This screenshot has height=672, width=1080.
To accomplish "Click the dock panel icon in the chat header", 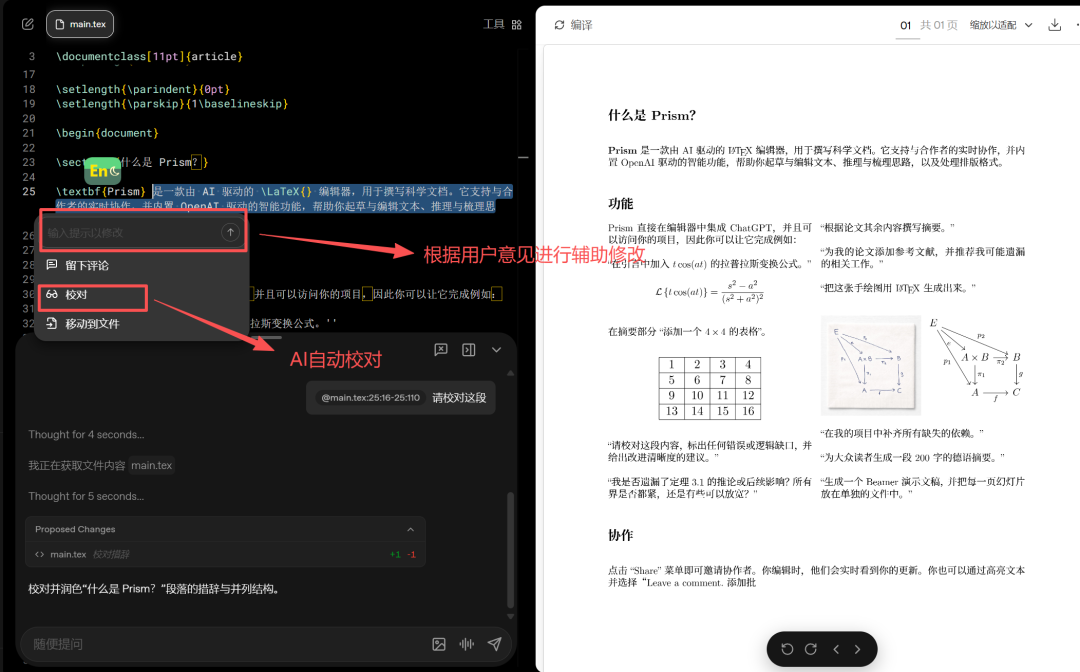I will coord(469,350).
